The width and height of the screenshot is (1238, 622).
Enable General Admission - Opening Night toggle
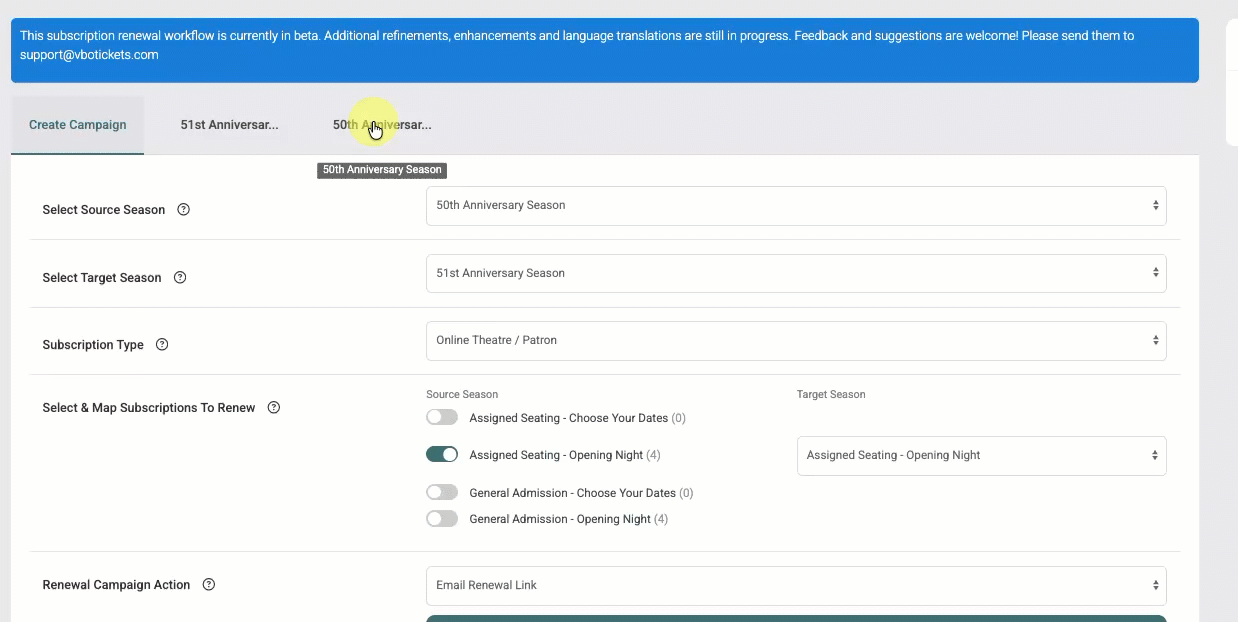click(442, 518)
